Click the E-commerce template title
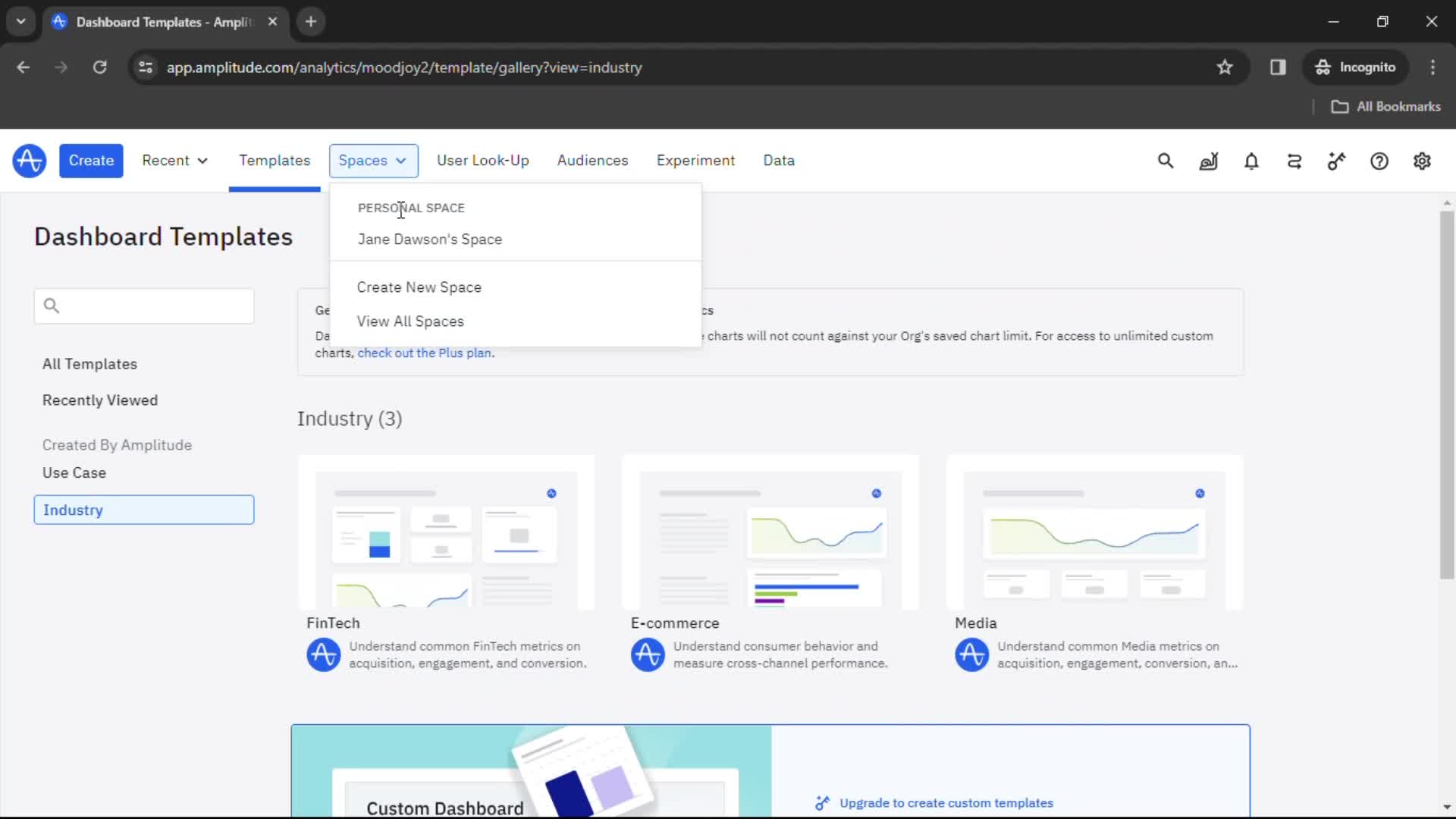The width and height of the screenshot is (1456, 819). tap(675, 623)
